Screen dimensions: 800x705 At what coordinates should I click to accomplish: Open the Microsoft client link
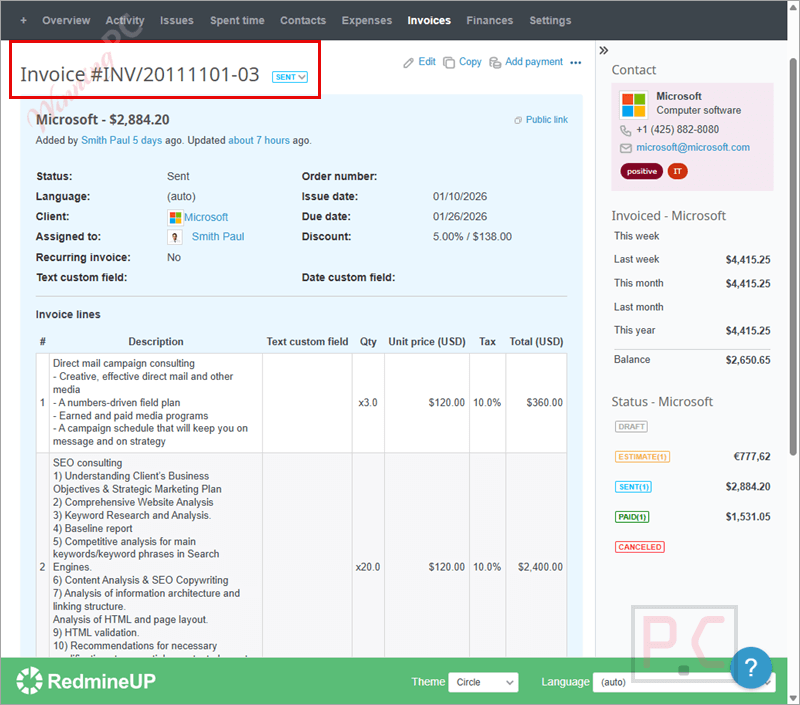pos(206,217)
